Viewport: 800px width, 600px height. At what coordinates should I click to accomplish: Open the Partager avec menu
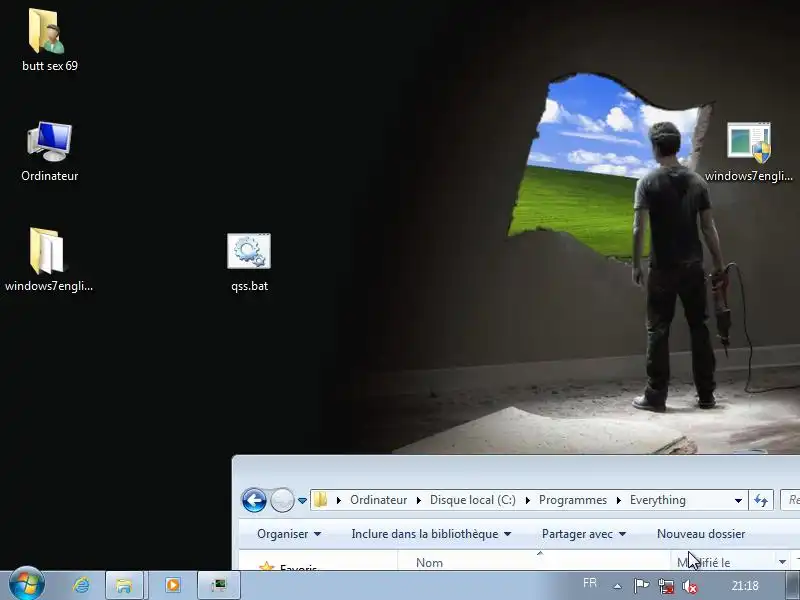[x=584, y=534]
